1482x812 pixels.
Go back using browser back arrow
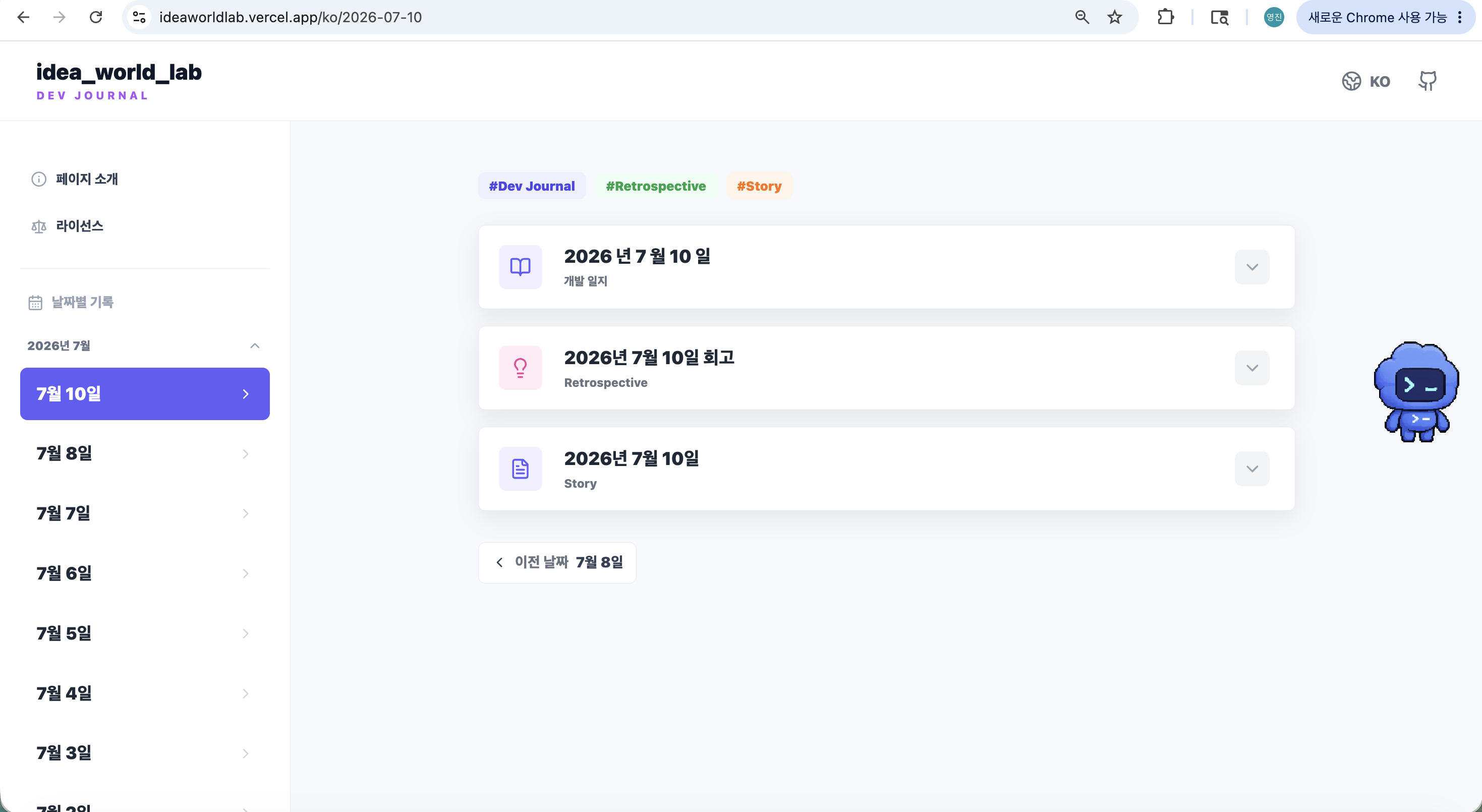tap(23, 17)
